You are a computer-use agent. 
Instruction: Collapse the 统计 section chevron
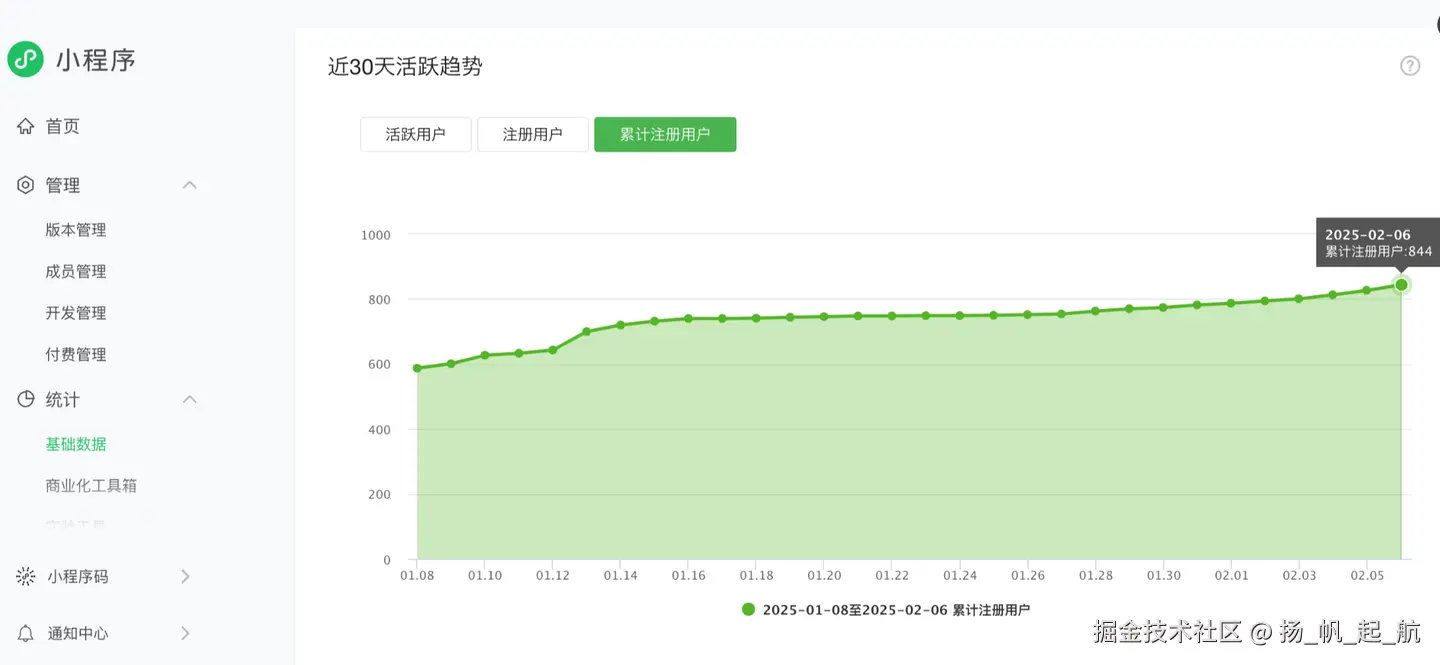click(x=189, y=399)
